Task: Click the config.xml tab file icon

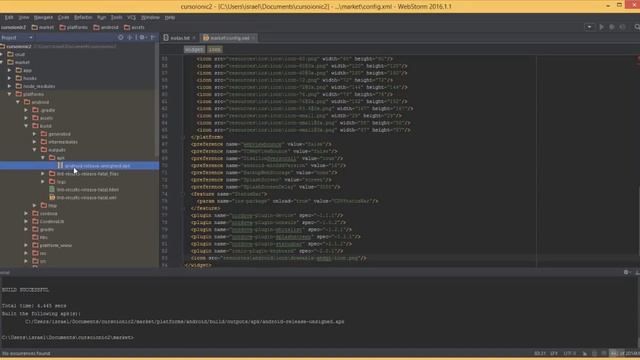Action: (206, 38)
